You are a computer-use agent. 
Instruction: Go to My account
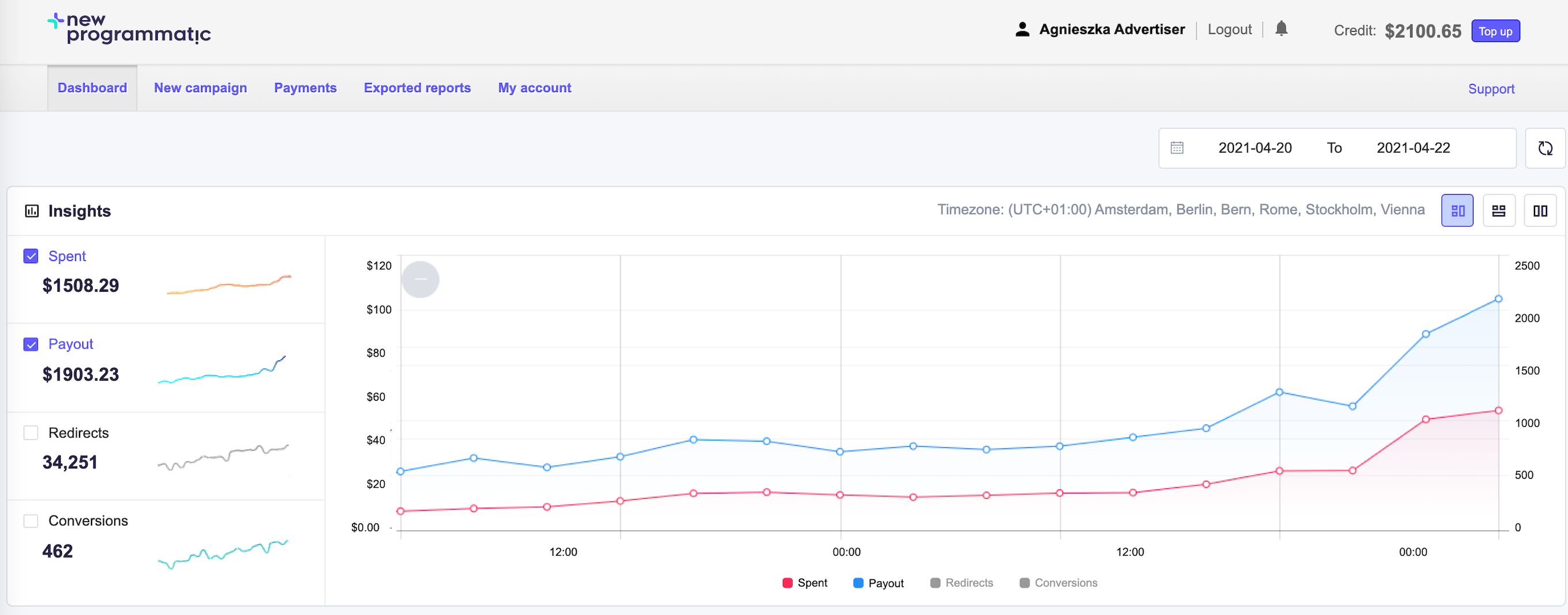click(535, 88)
